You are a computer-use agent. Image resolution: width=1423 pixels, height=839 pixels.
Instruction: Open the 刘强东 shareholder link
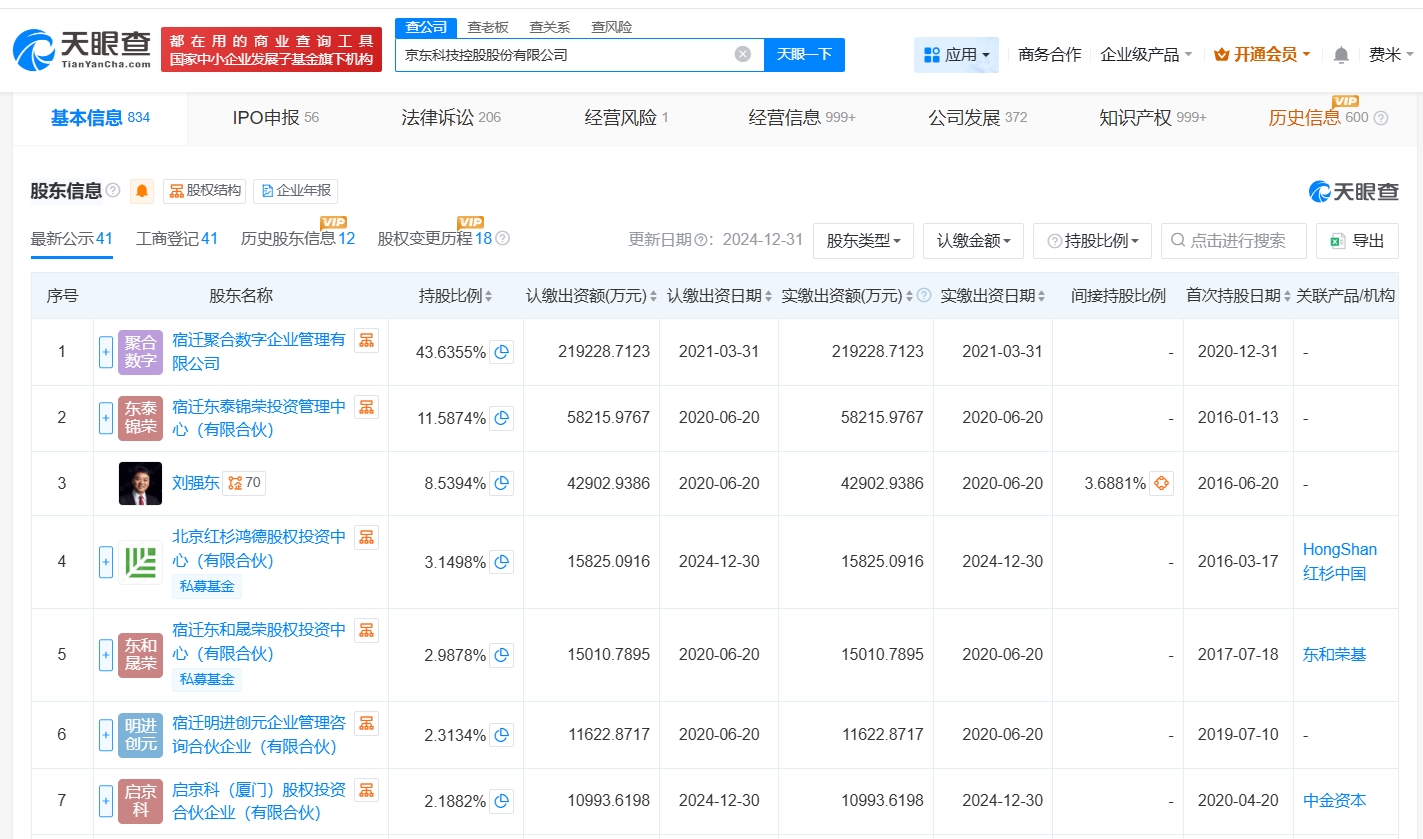(195, 484)
